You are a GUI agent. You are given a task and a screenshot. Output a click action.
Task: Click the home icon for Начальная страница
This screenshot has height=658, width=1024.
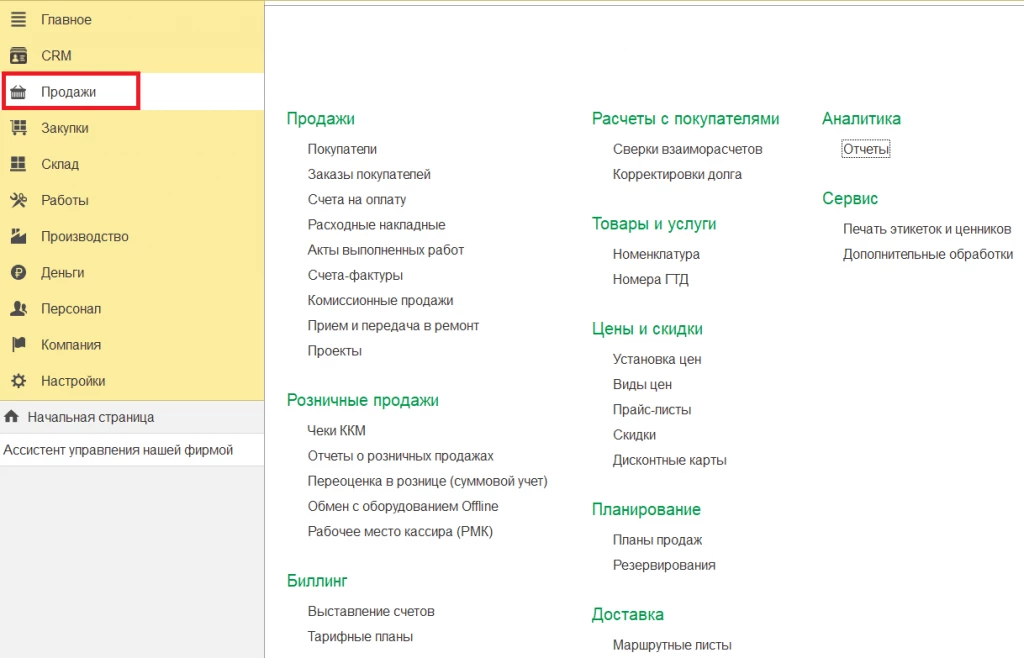click(x=11, y=416)
